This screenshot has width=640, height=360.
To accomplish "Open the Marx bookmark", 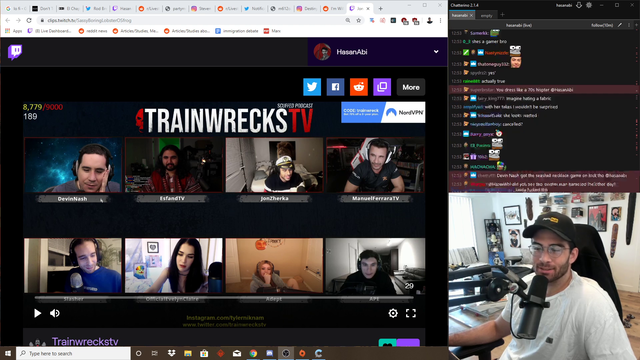I will [272, 31].
